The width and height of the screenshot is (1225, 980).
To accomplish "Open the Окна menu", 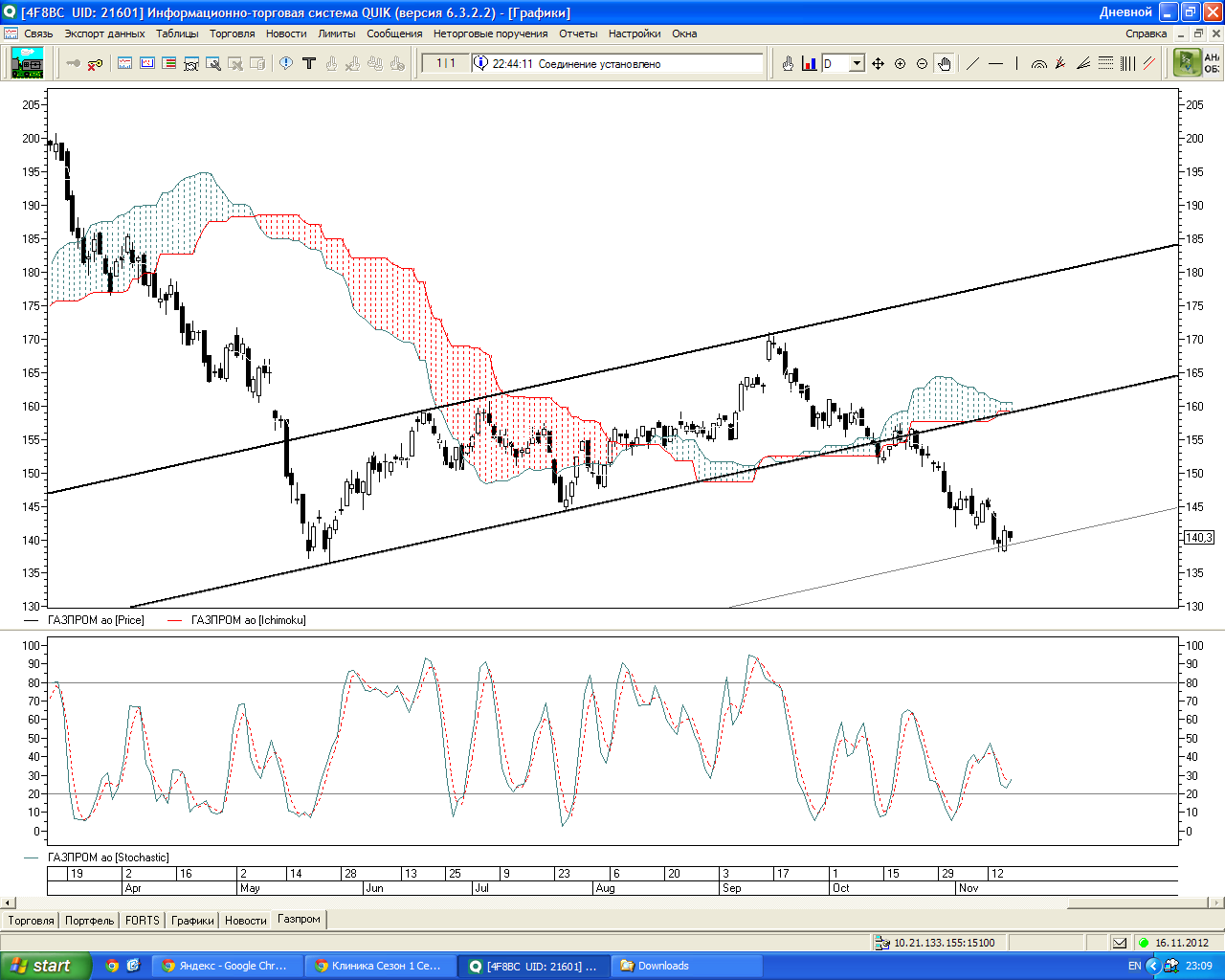I will [684, 33].
